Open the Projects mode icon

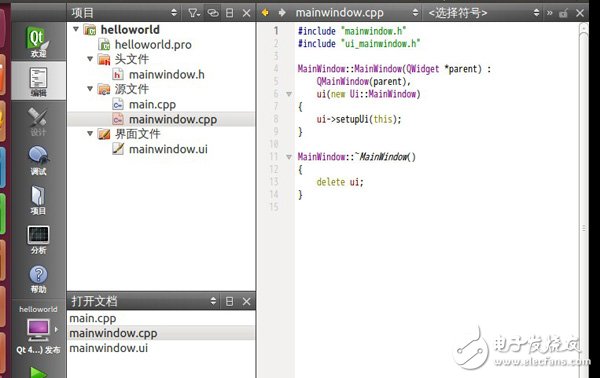click(x=38, y=200)
